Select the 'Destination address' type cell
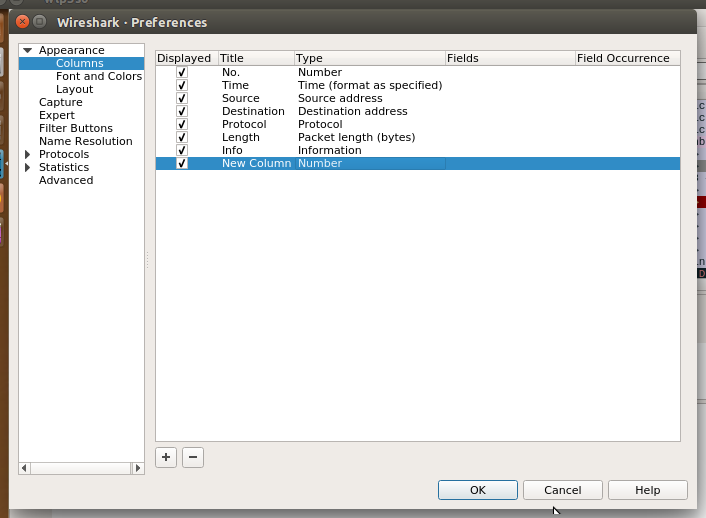The image size is (706, 518). [353, 111]
